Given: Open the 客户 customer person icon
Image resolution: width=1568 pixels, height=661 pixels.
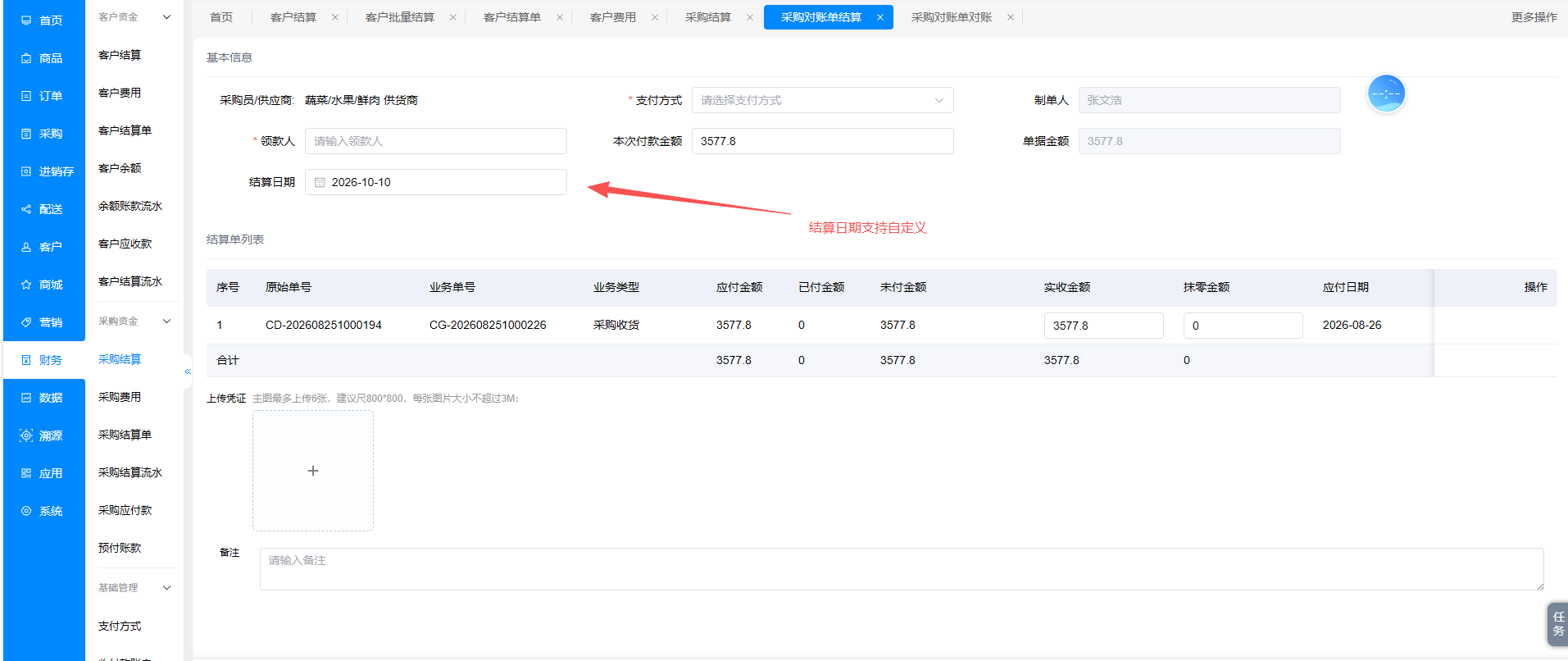Looking at the screenshot, I should pos(26,247).
